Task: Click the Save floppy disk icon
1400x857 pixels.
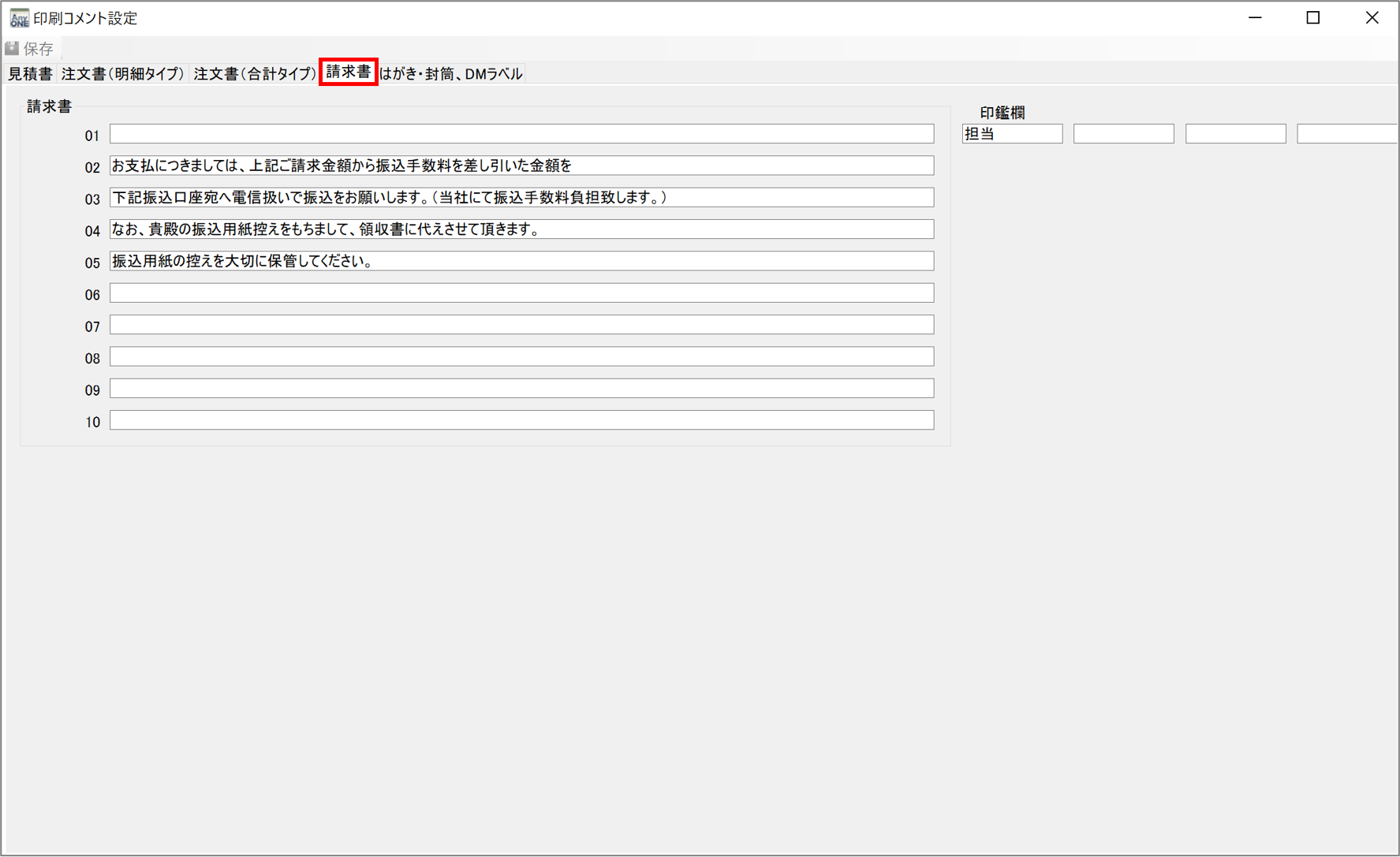Action: pos(13,49)
